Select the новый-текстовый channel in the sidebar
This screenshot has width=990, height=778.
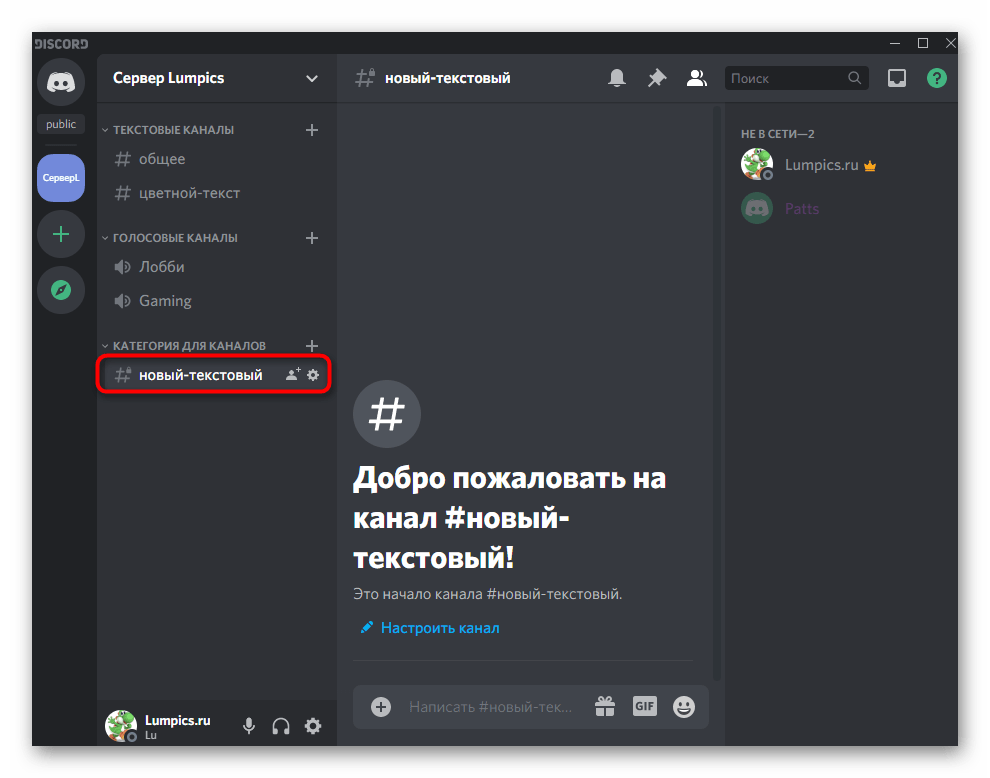[200, 375]
